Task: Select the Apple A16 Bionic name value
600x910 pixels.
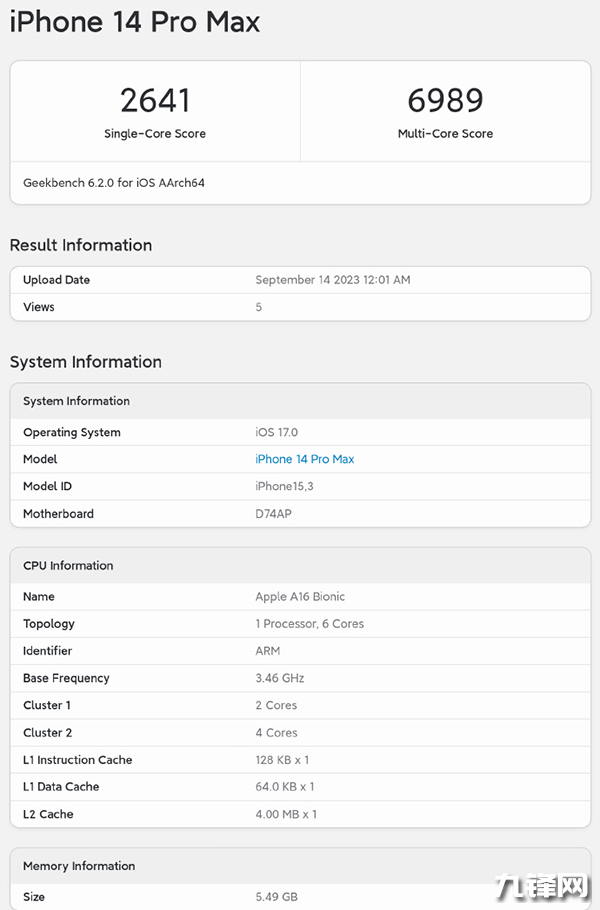Action: click(x=300, y=597)
